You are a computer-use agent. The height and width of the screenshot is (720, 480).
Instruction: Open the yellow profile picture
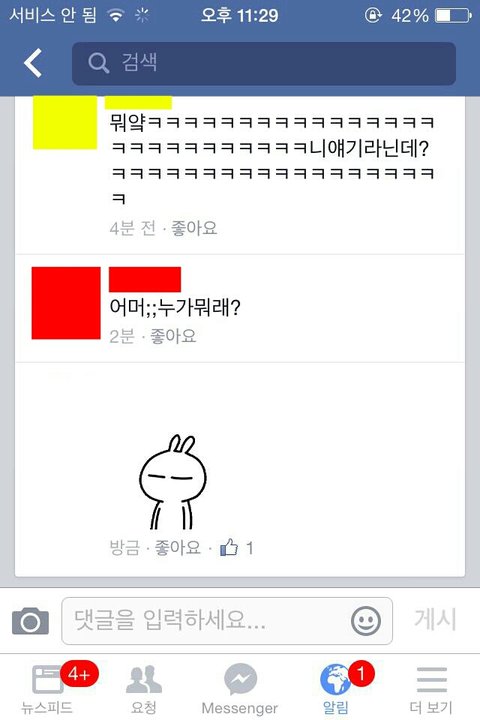click(65, 122)
